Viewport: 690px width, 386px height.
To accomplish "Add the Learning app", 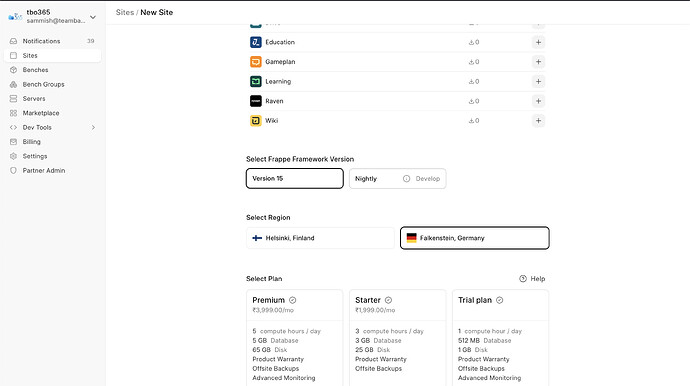I will pos(538,81).
